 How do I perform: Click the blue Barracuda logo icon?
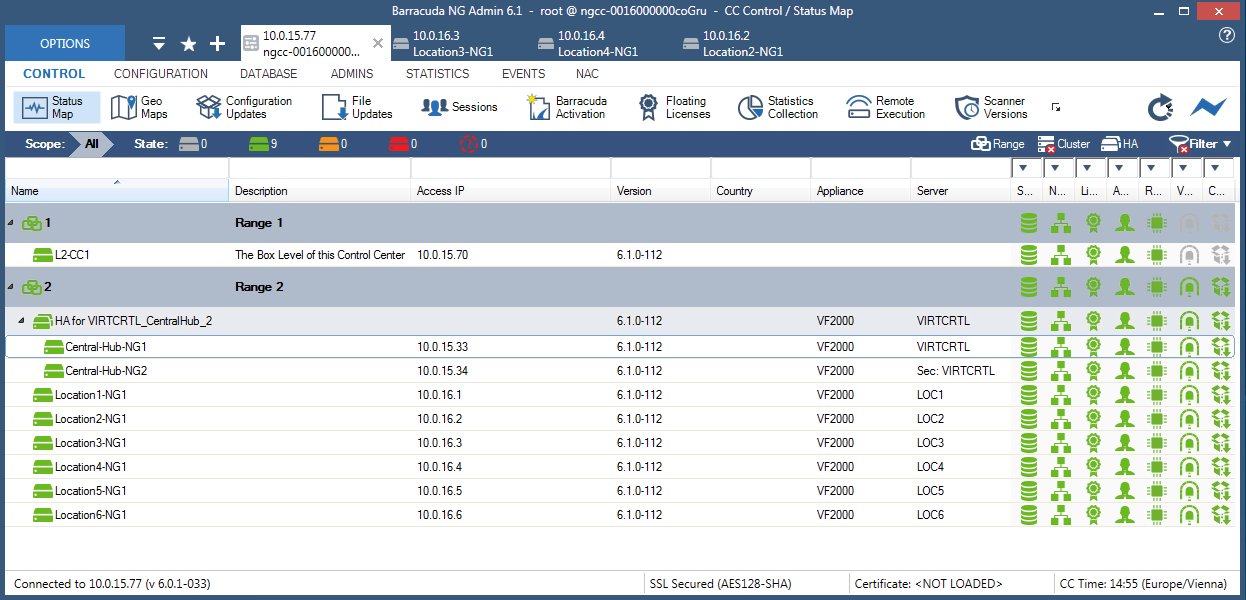[1208, 107]
